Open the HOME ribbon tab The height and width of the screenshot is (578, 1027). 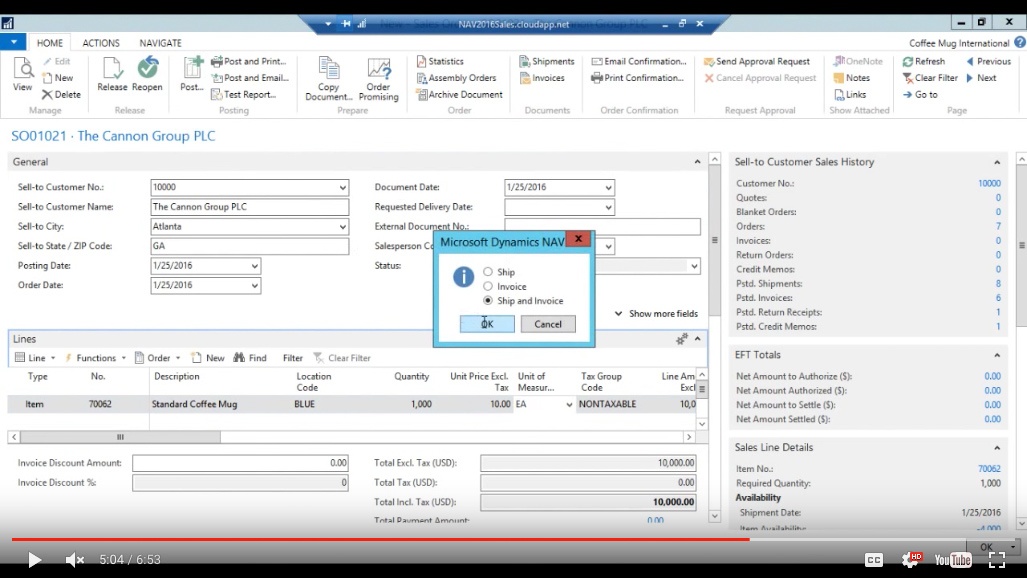click(50, 43)
